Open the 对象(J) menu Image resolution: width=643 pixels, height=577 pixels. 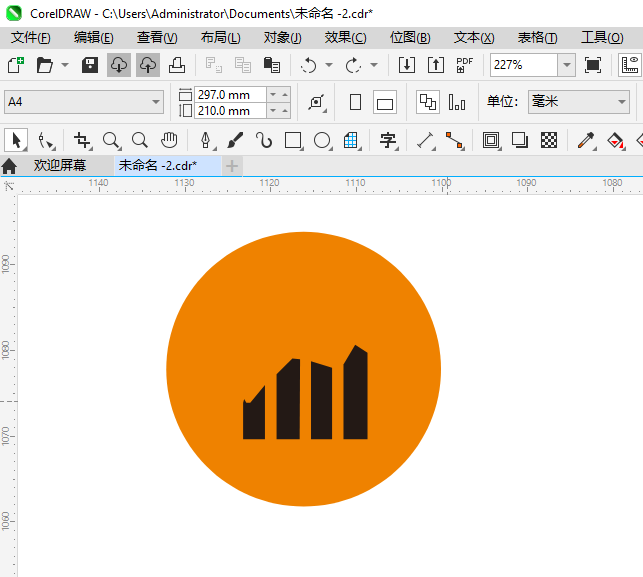coord(283,38)
